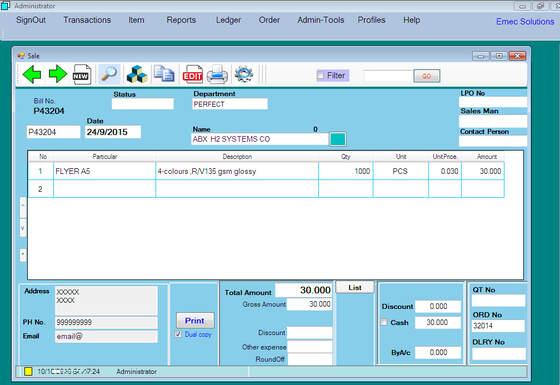Click the LPO No input field

(x=493, y=102)
